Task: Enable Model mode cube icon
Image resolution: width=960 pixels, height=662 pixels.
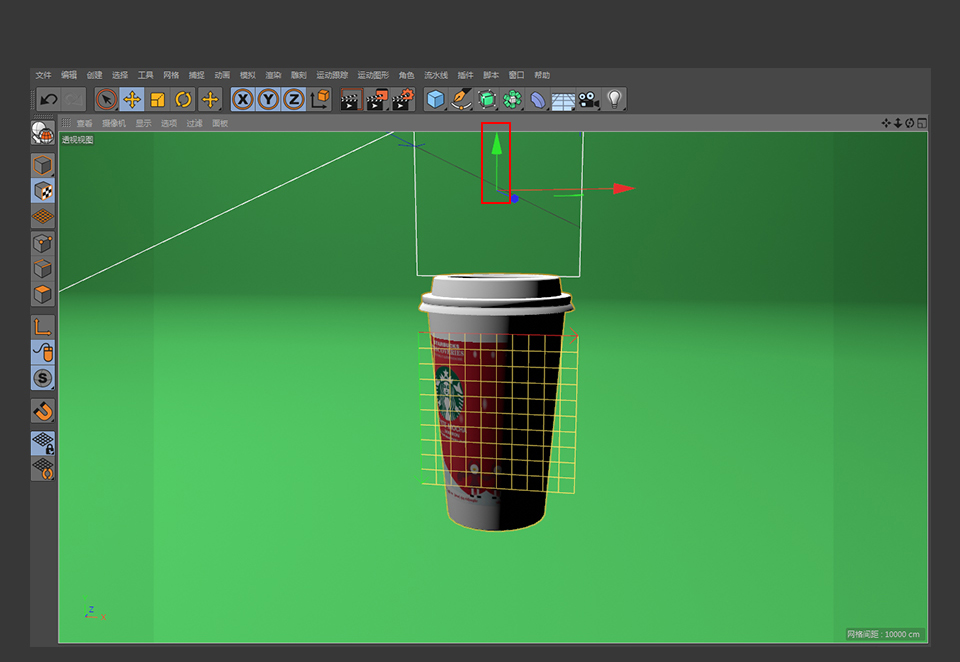Action: [43, 165]
